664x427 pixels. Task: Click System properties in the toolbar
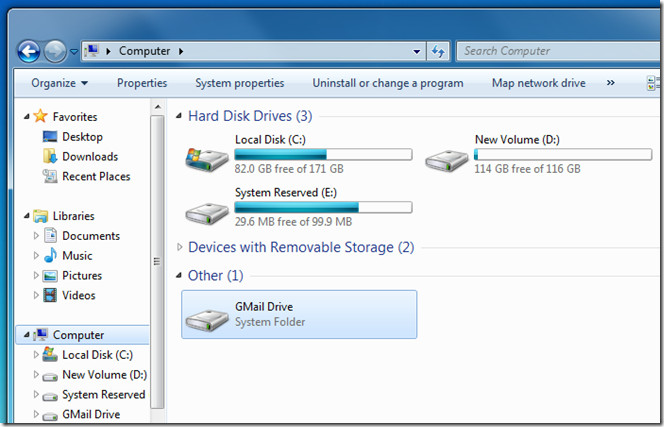239,83
